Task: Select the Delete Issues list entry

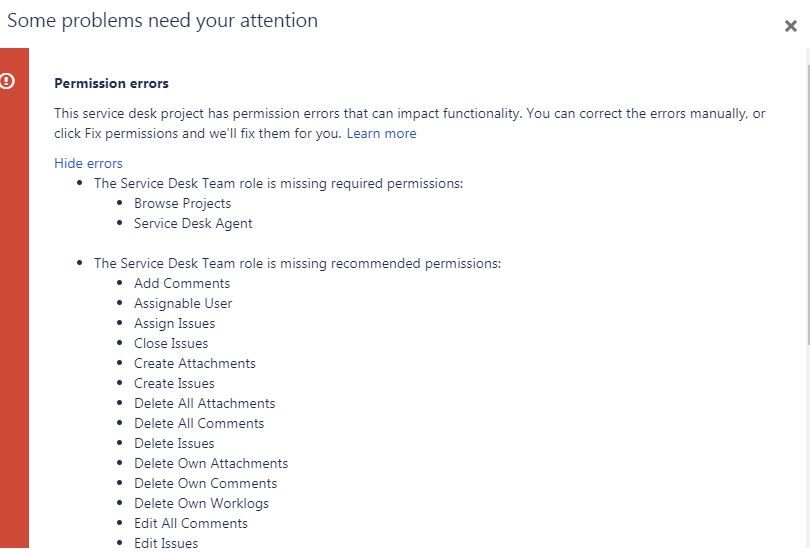Action: tap(174, 443)
